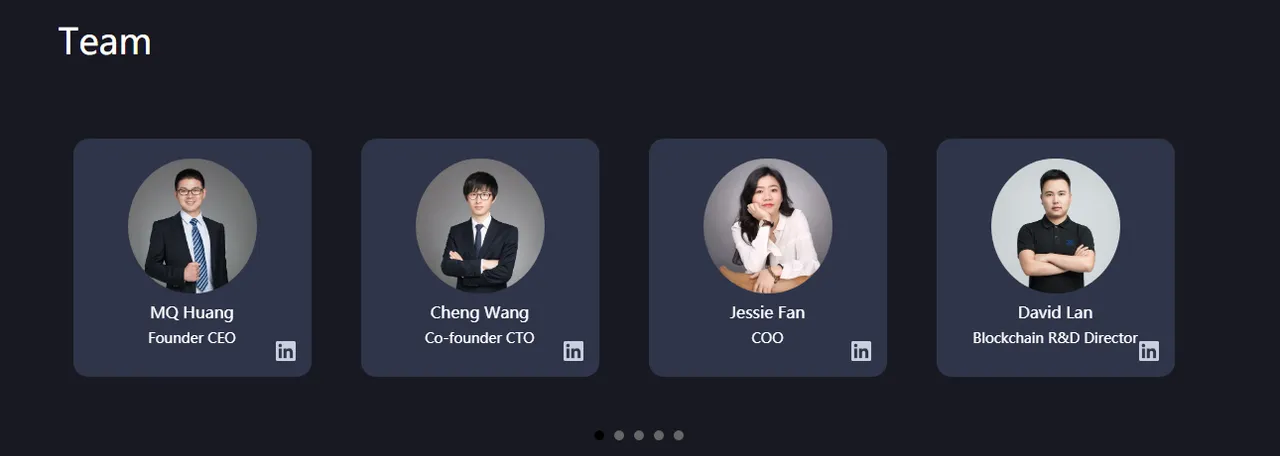Open David Lan's LinkedIn icon
The height and width of the screenshot is (456, 1280).
pyautogui.click(x=1149, y=351)
